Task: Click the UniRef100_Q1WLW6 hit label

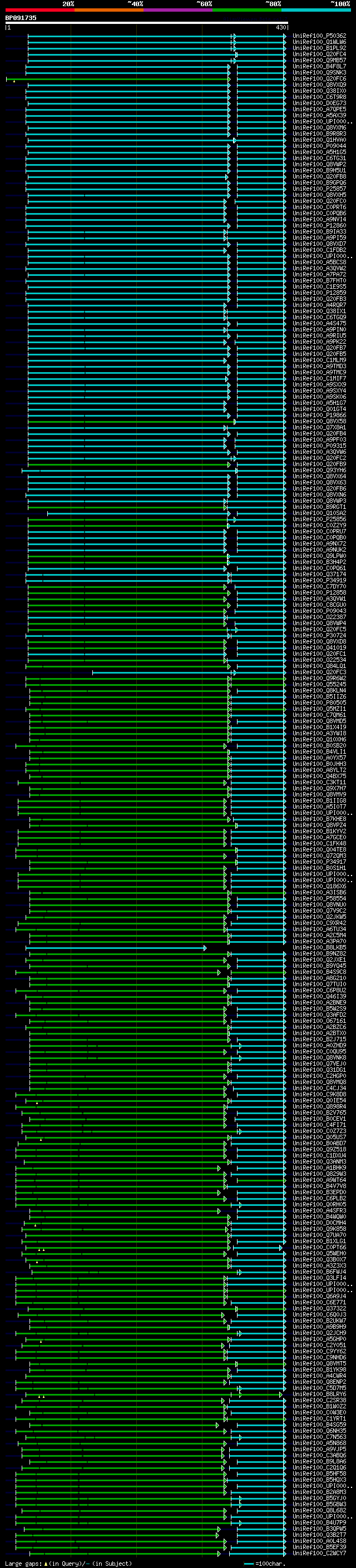Action: tap(319, 42)
